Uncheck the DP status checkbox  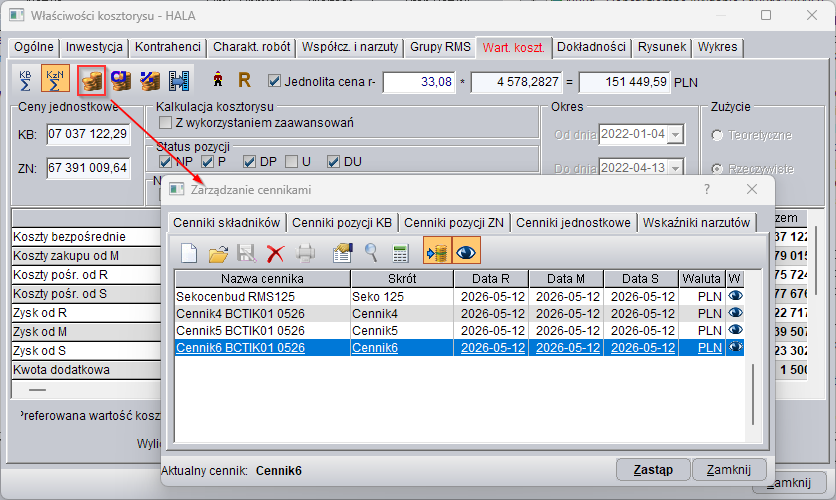coord(249,162)
